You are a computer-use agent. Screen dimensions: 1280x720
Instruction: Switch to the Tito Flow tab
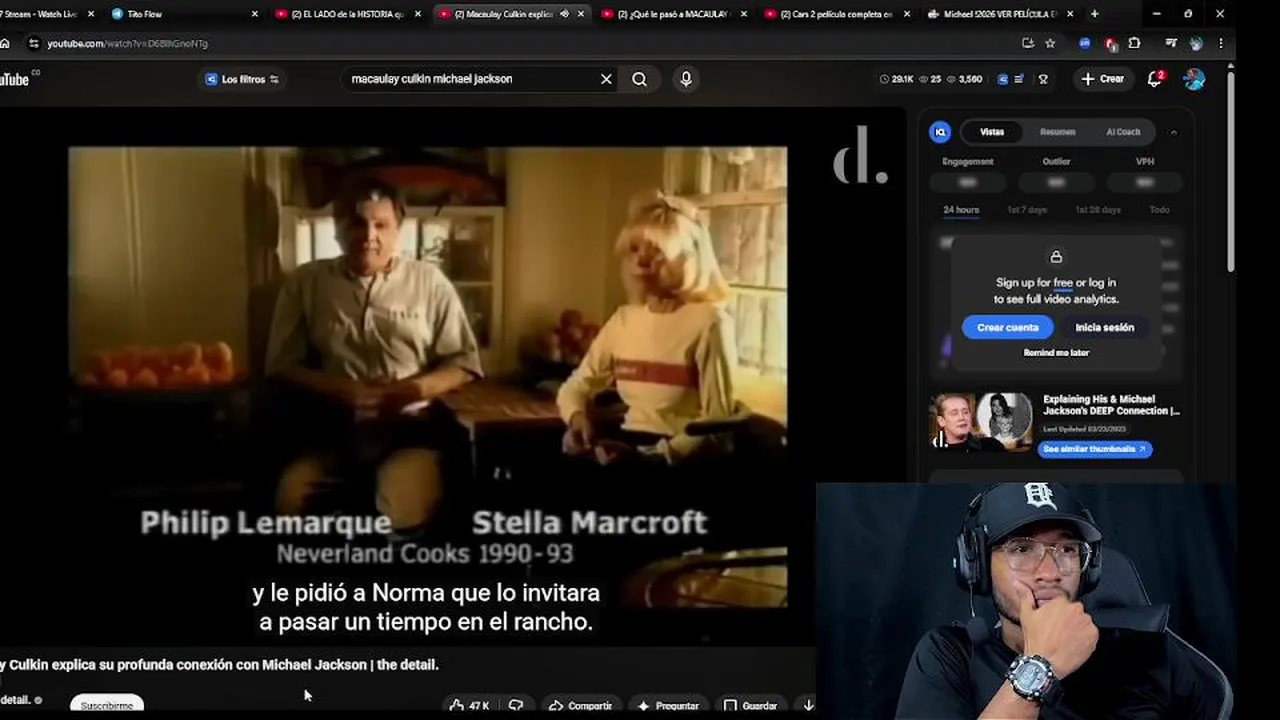tap(180, 14)
